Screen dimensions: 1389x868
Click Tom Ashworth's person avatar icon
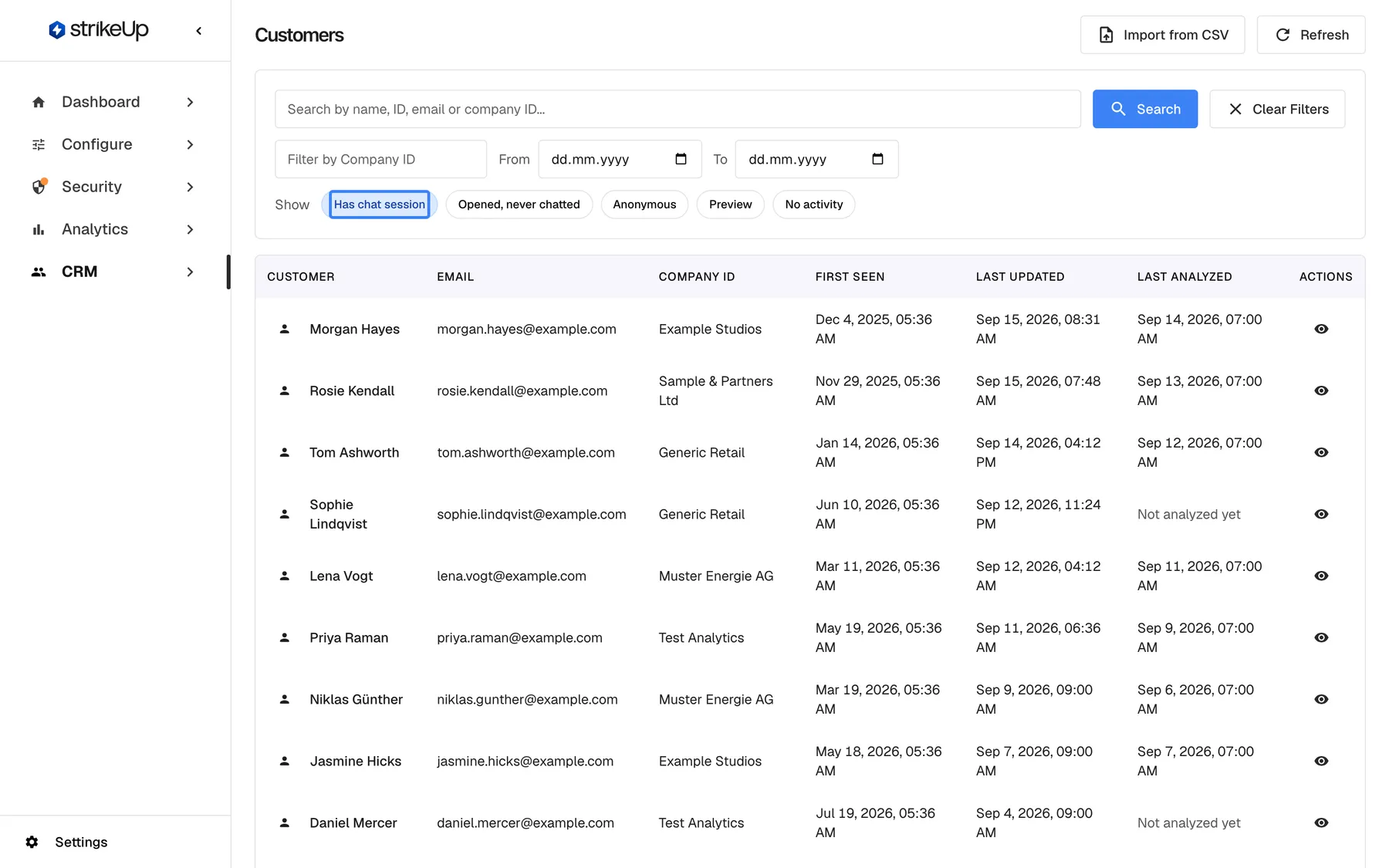[285, 452]
